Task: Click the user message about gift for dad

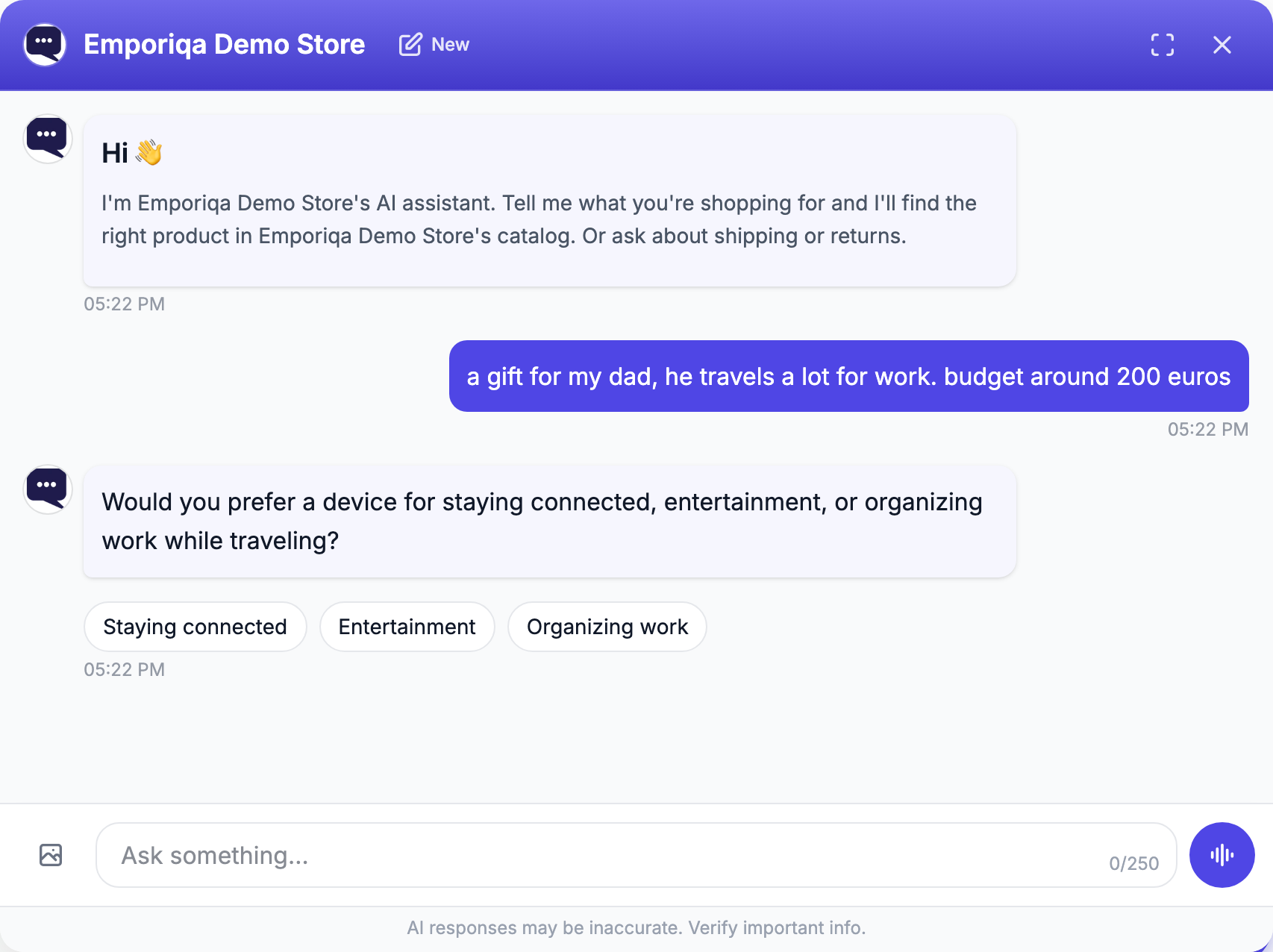Action: (x=848, y=376)
